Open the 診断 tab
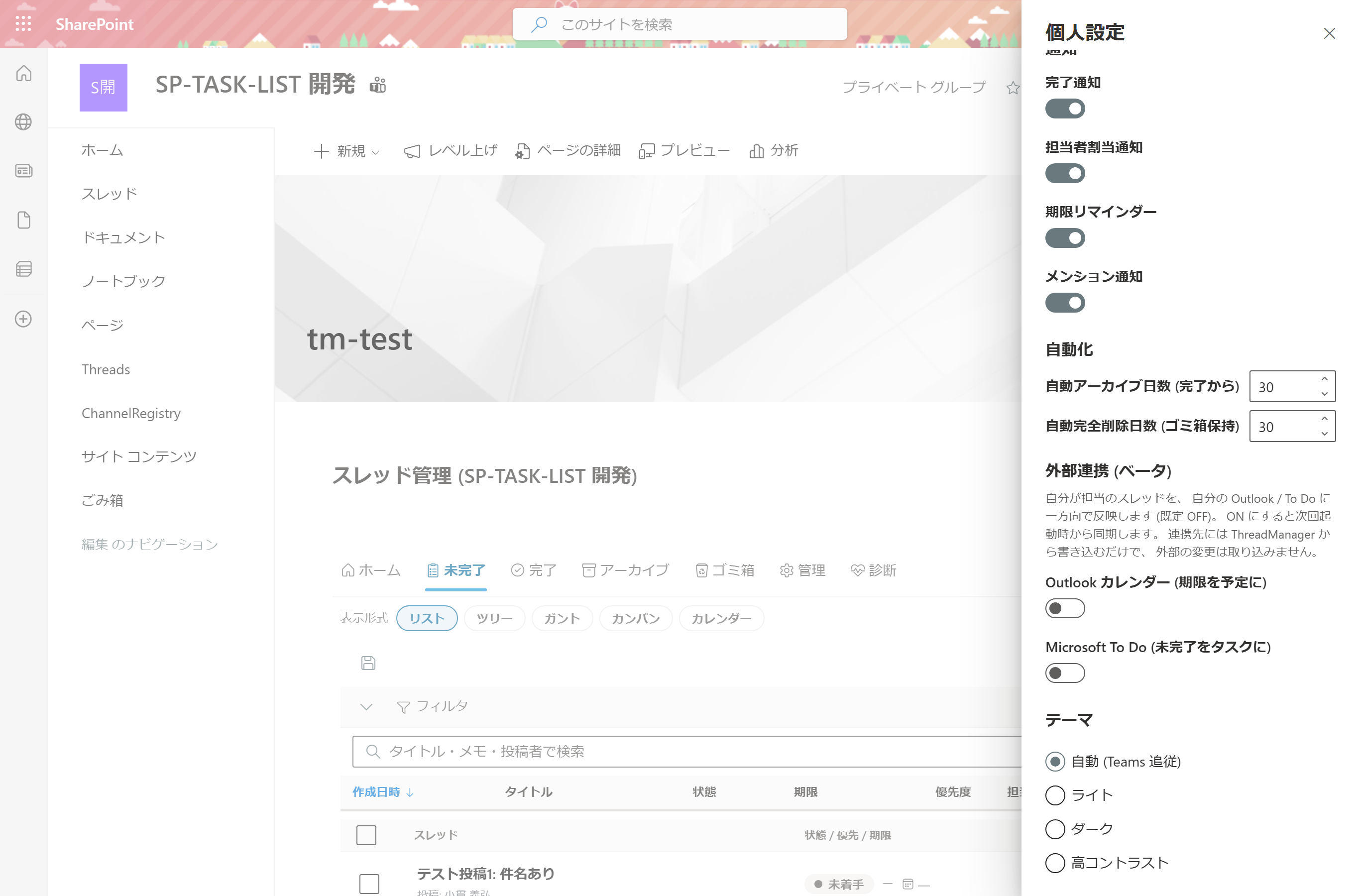 coord(873,570)
